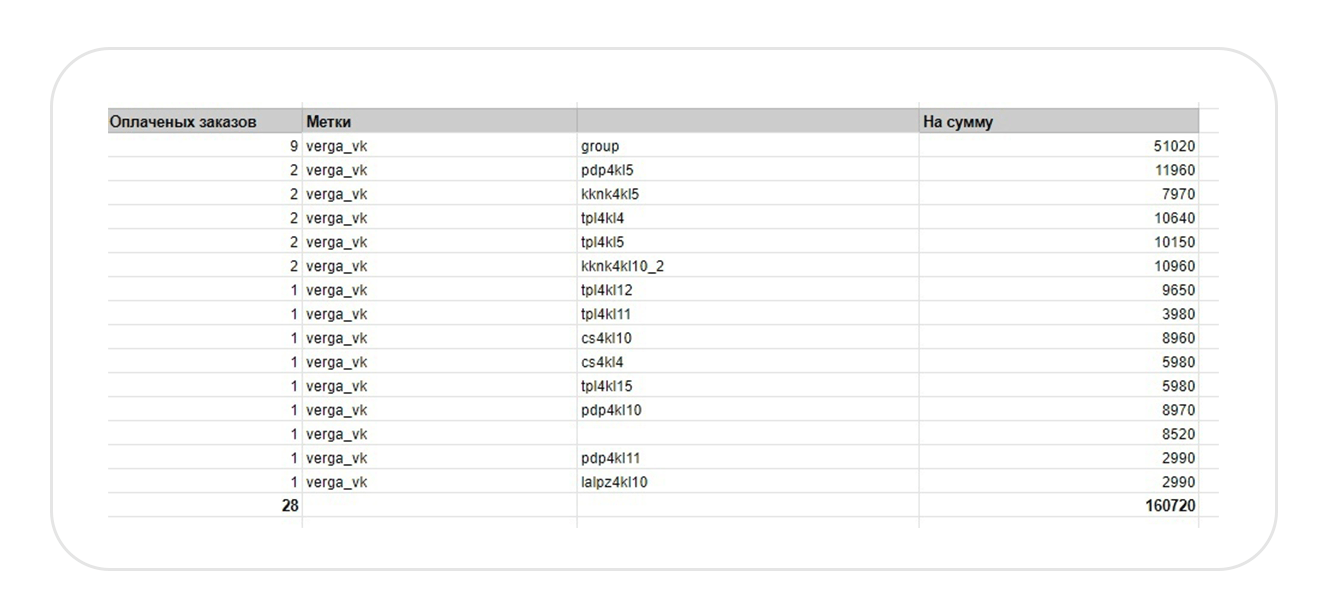Screen dimensions: 1327x609
Task: Select the 'tpl4kl12' cell
Action: coord(607,290)
